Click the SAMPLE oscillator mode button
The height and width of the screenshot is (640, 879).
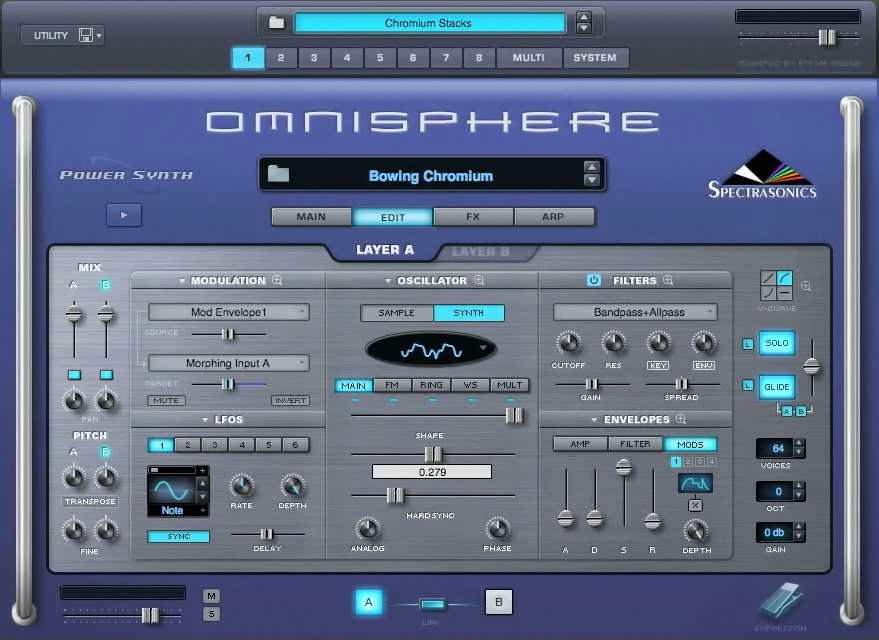point(396,313)
